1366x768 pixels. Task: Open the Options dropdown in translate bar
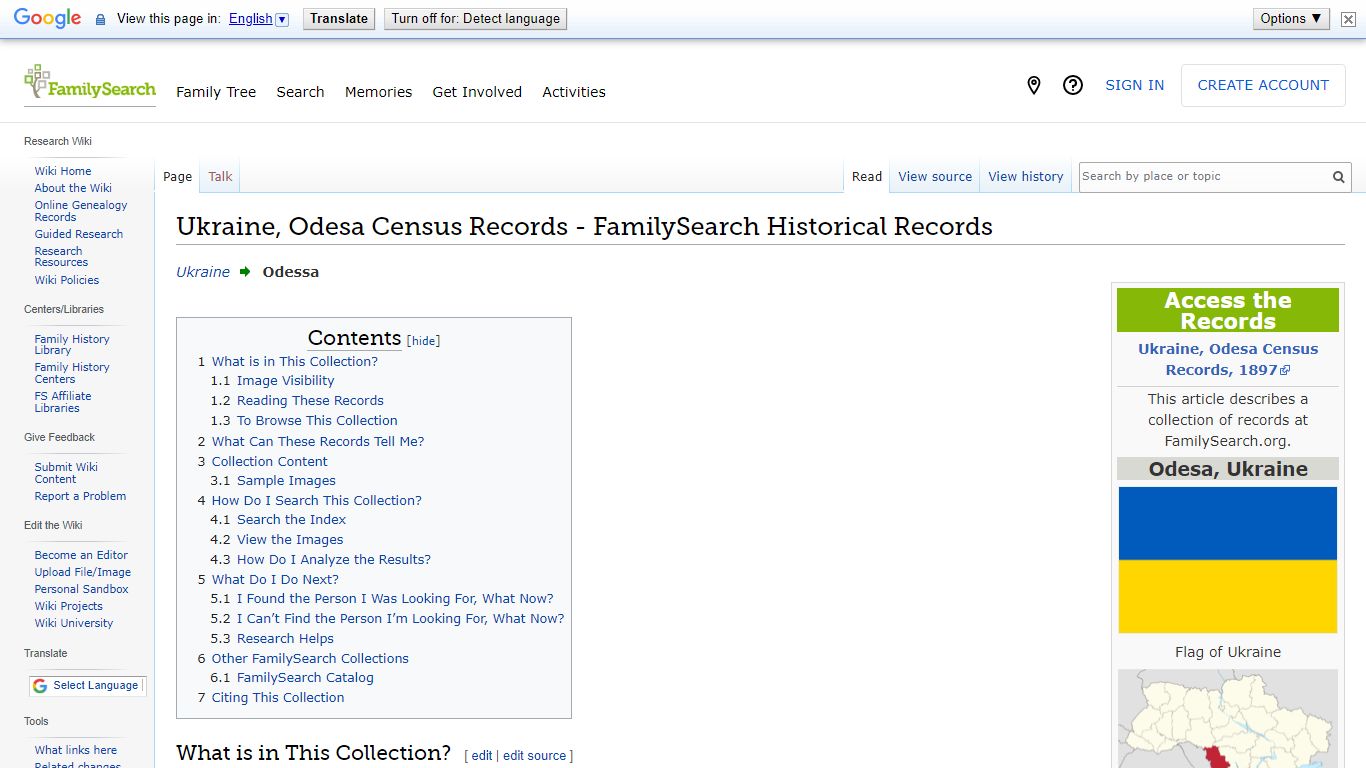(x=1291, y=18)
